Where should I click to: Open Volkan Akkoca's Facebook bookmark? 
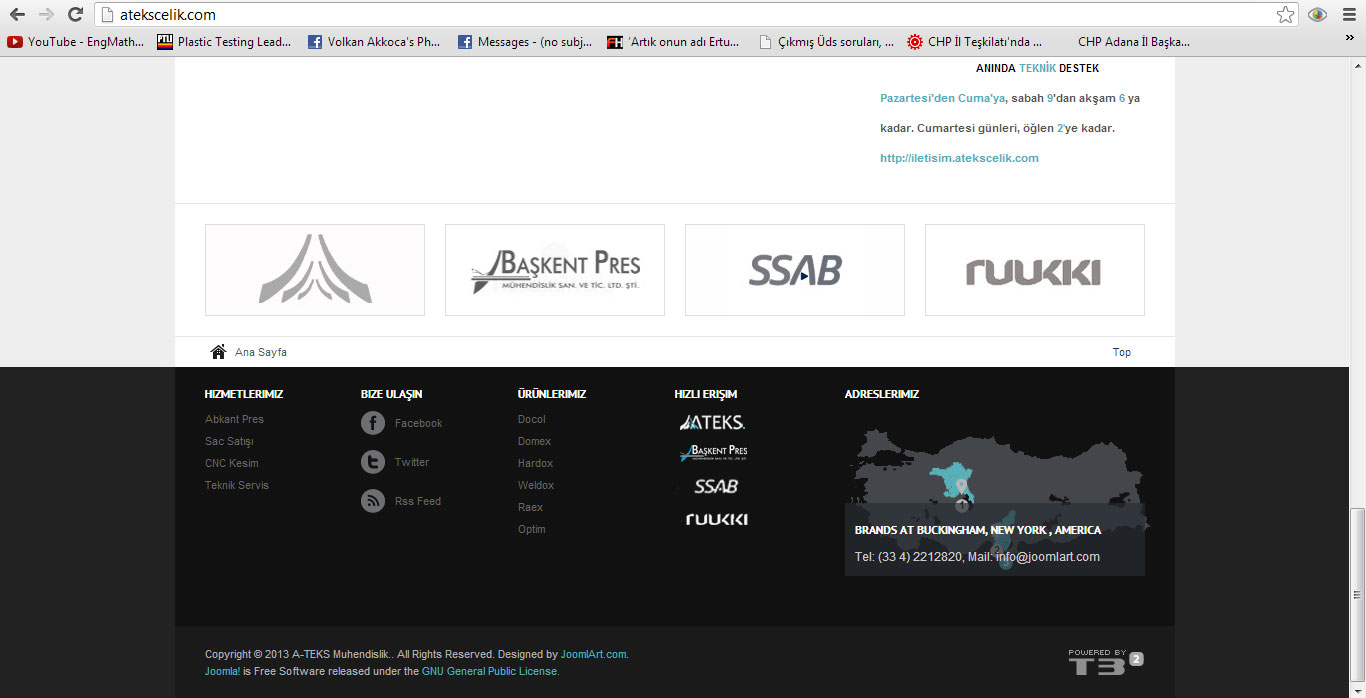point(374,42)
